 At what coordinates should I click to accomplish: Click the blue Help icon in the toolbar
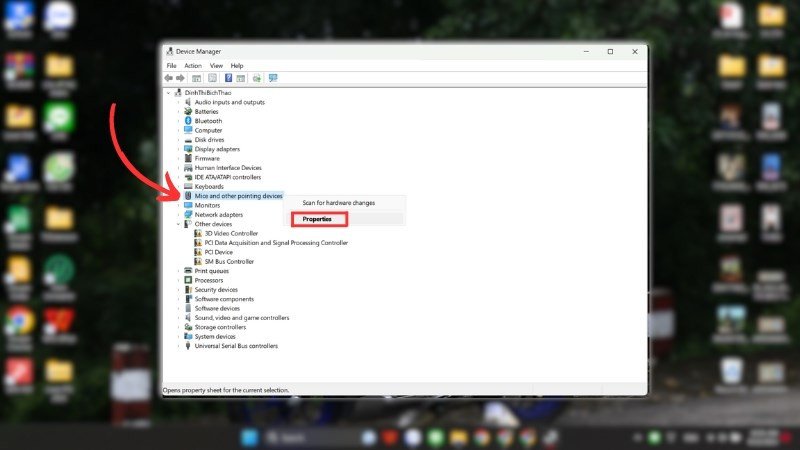(x=228, y=78)
